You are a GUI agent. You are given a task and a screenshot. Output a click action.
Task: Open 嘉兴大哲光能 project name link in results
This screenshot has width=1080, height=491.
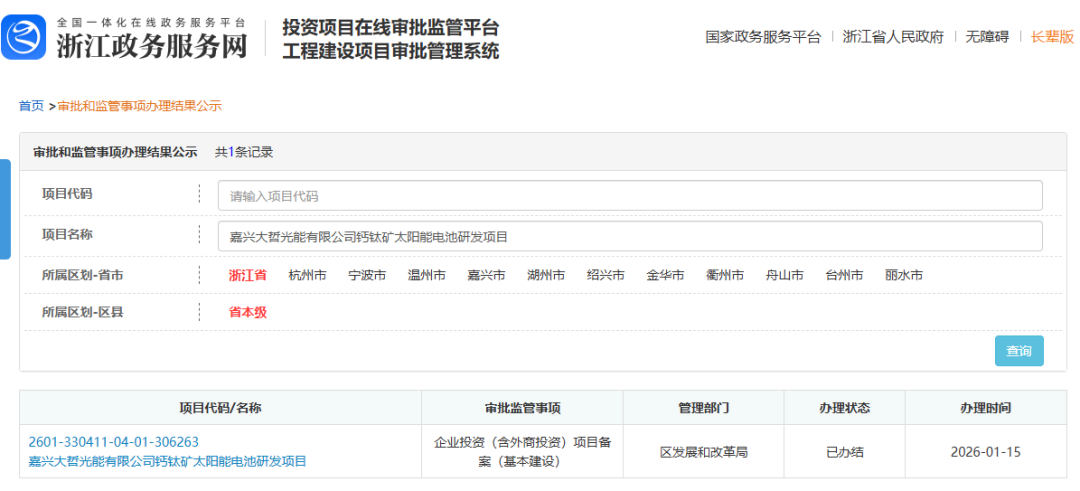coord(167,461)
